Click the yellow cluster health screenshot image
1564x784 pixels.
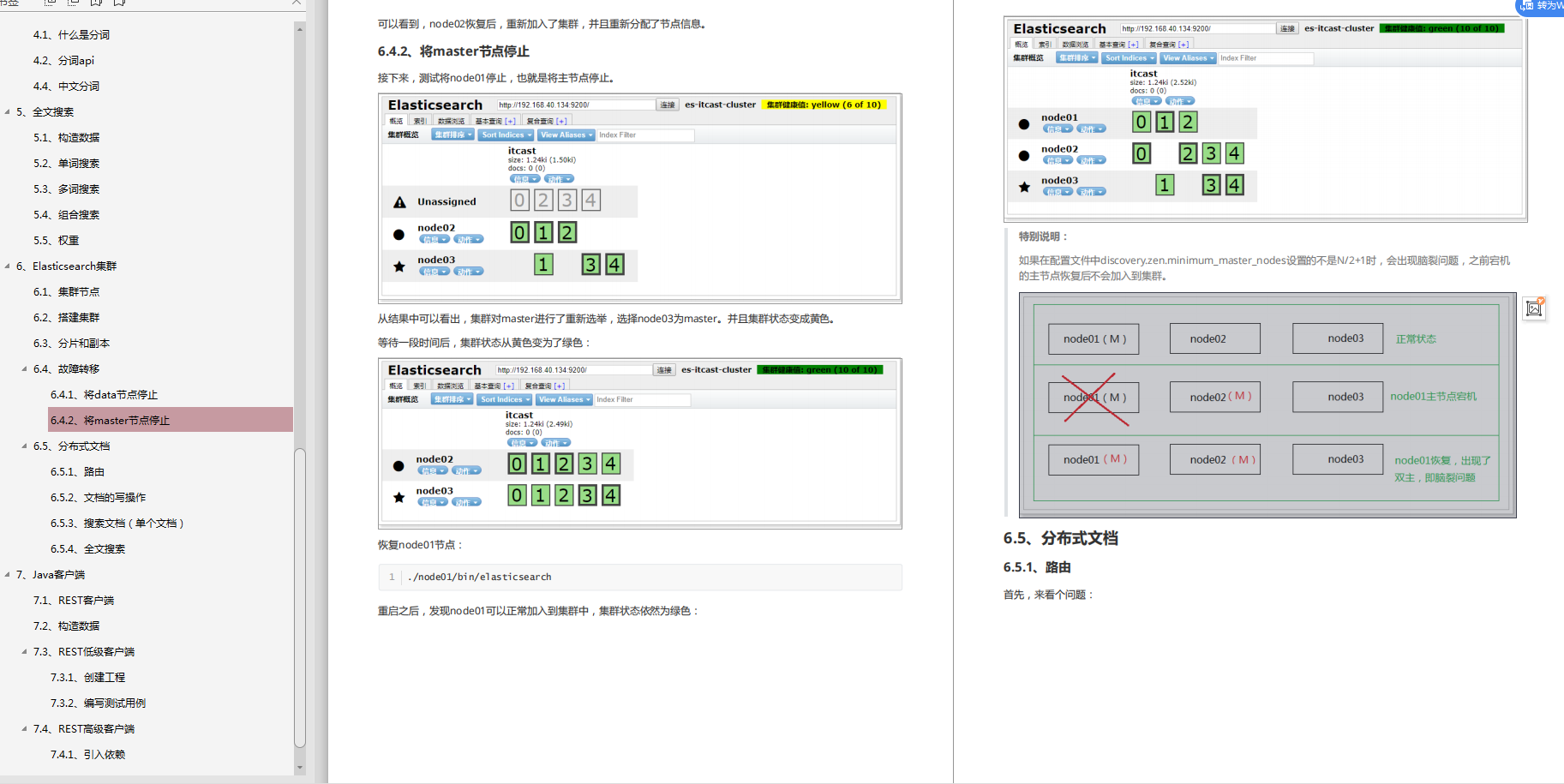click(x=639, y=198)
